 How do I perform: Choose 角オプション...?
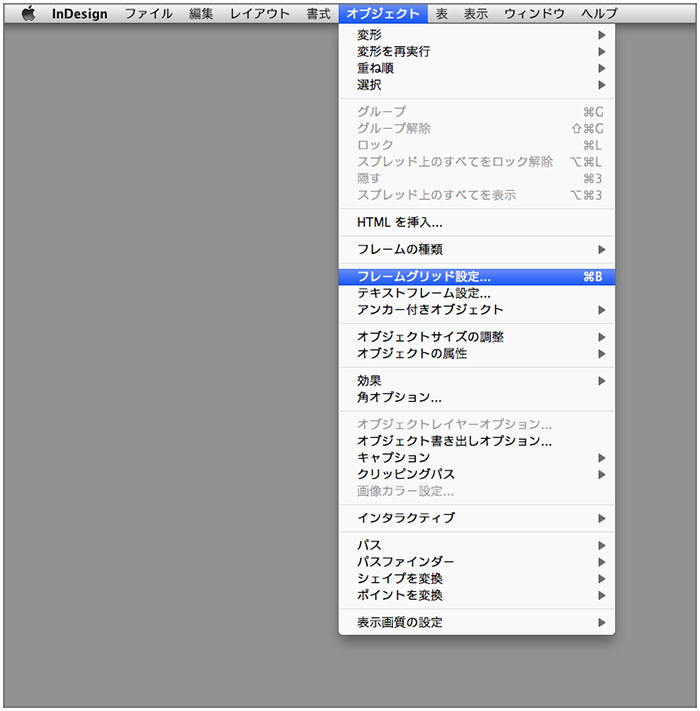[477, 398]
